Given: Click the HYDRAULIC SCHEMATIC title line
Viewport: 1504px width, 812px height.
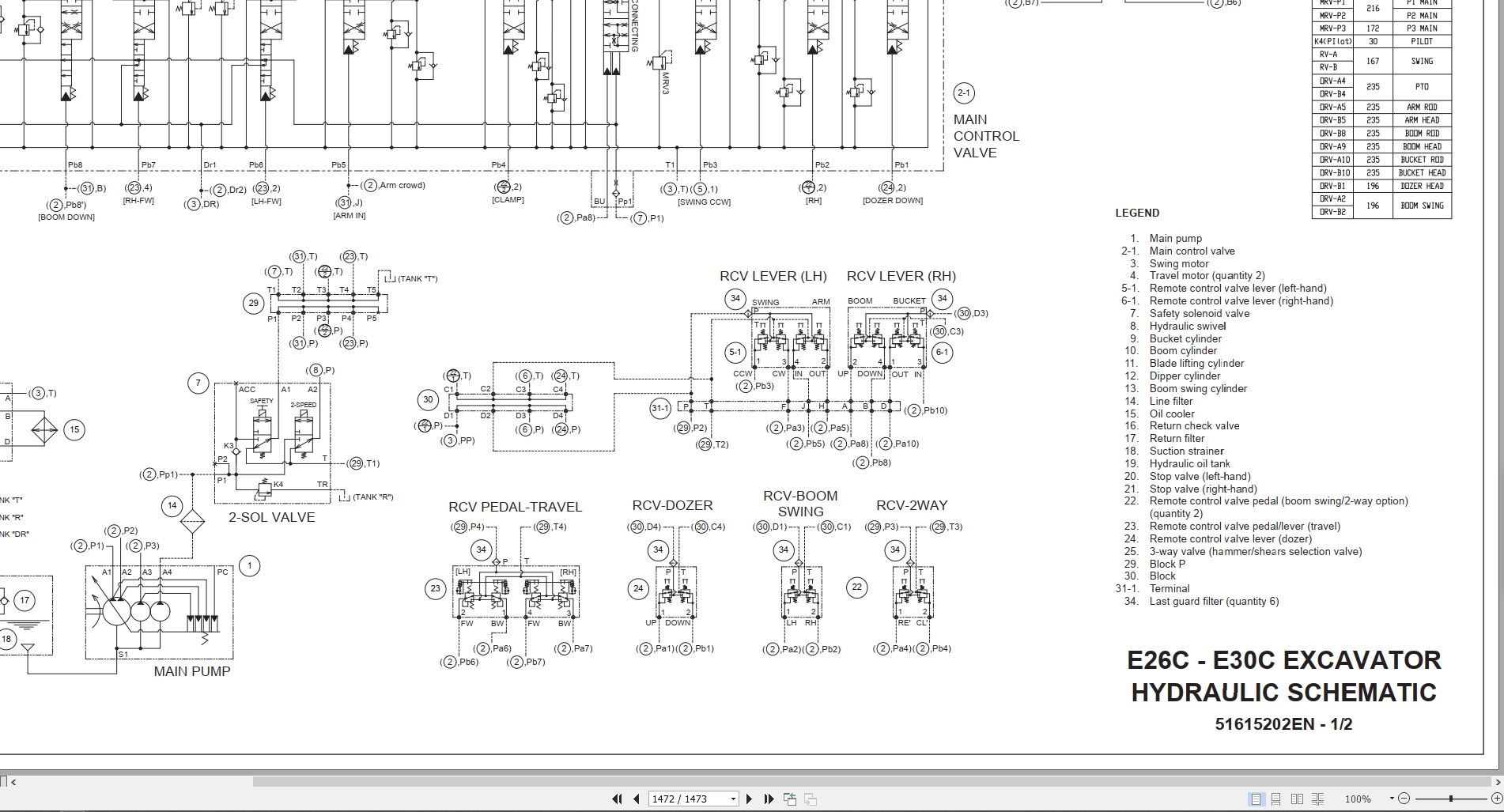Looking at the screenshot, I should coord(1284,693).
